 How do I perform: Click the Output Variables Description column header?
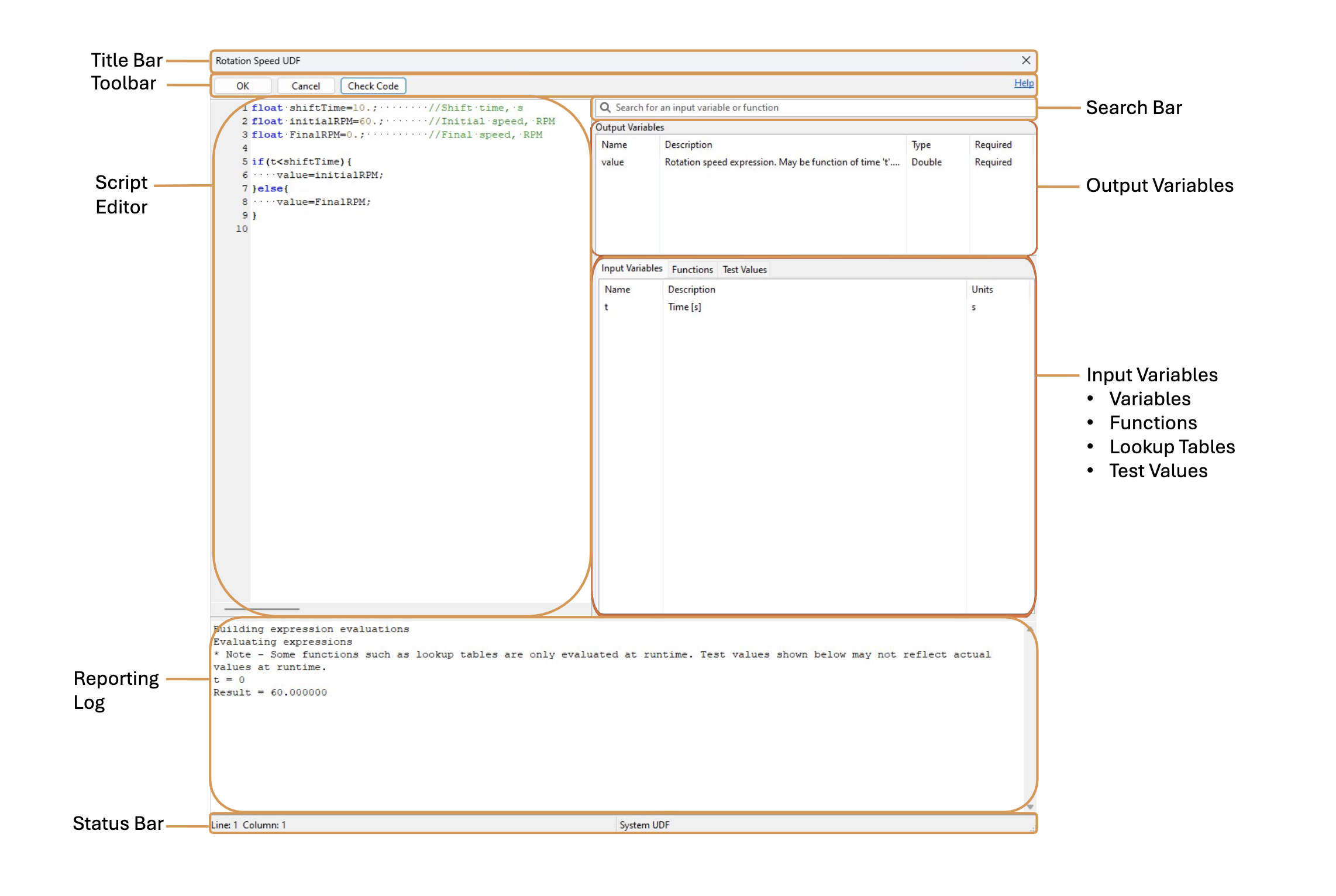click(688, 144)
